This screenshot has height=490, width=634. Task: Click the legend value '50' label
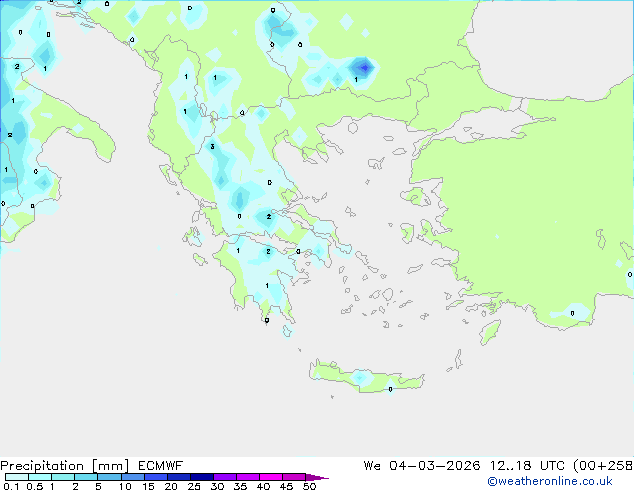pos(309,486)
